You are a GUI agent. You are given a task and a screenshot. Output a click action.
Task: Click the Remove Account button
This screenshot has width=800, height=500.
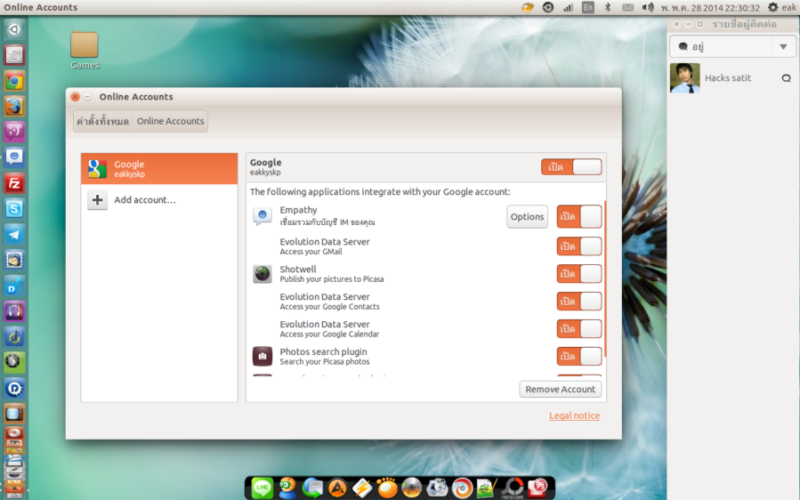[x=560, y=389]
